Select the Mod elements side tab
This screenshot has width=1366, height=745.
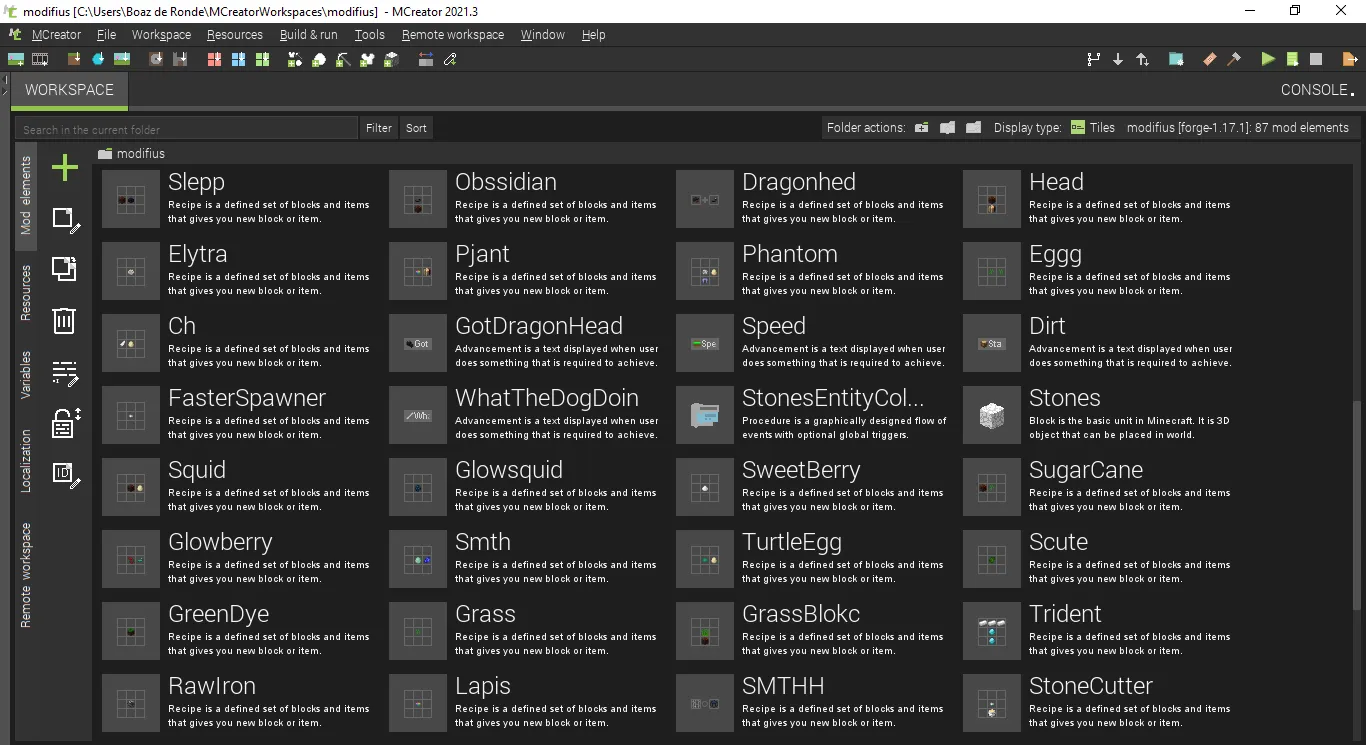pyautogui.click(x=27, y=195)
